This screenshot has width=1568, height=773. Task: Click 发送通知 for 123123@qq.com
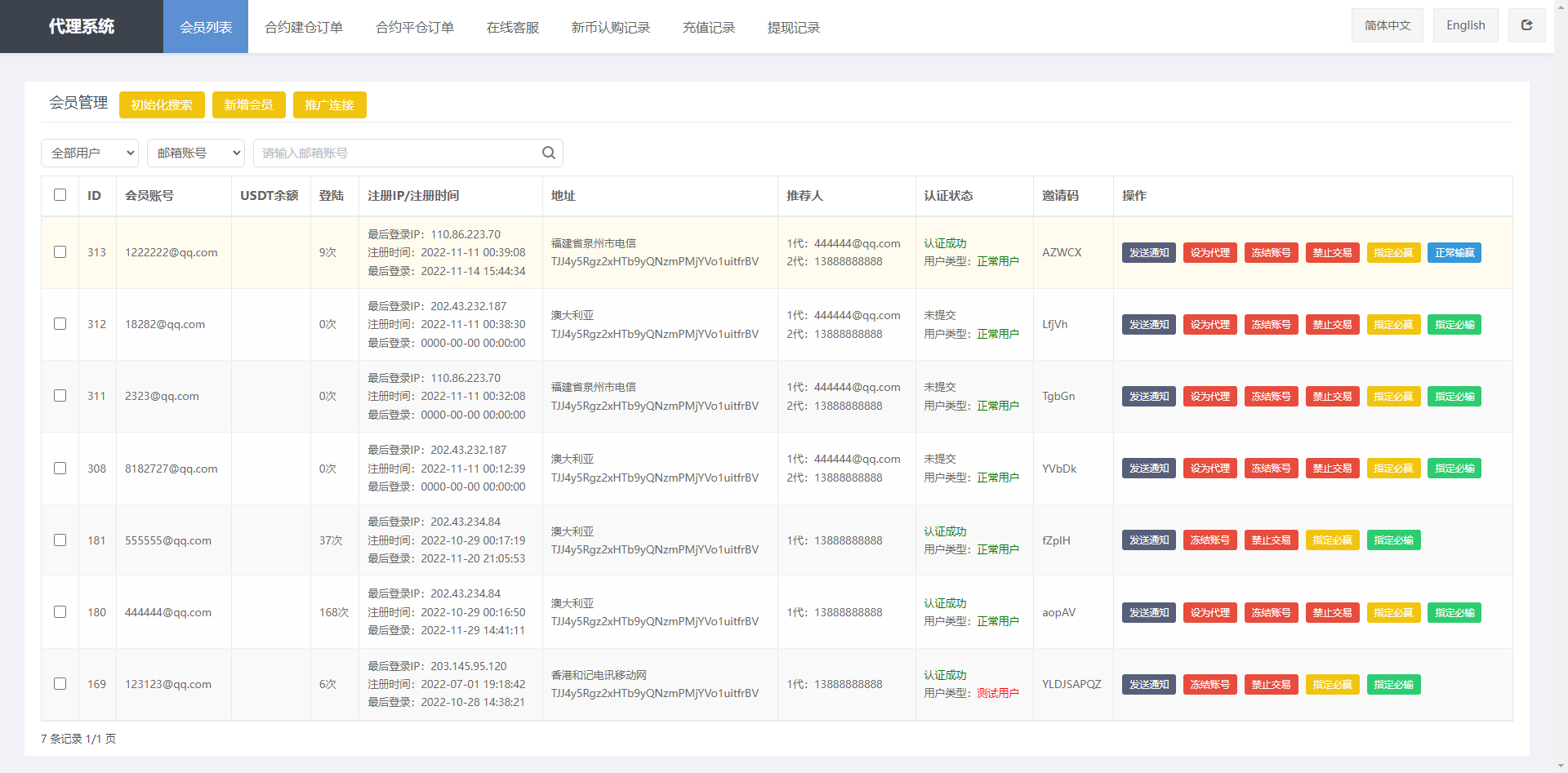[x=1149, y=684]
